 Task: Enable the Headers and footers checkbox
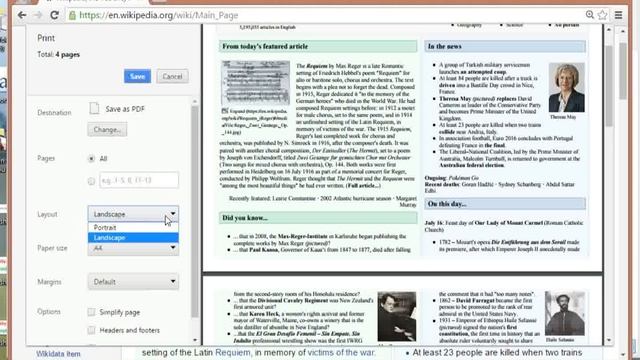(91, 330)
